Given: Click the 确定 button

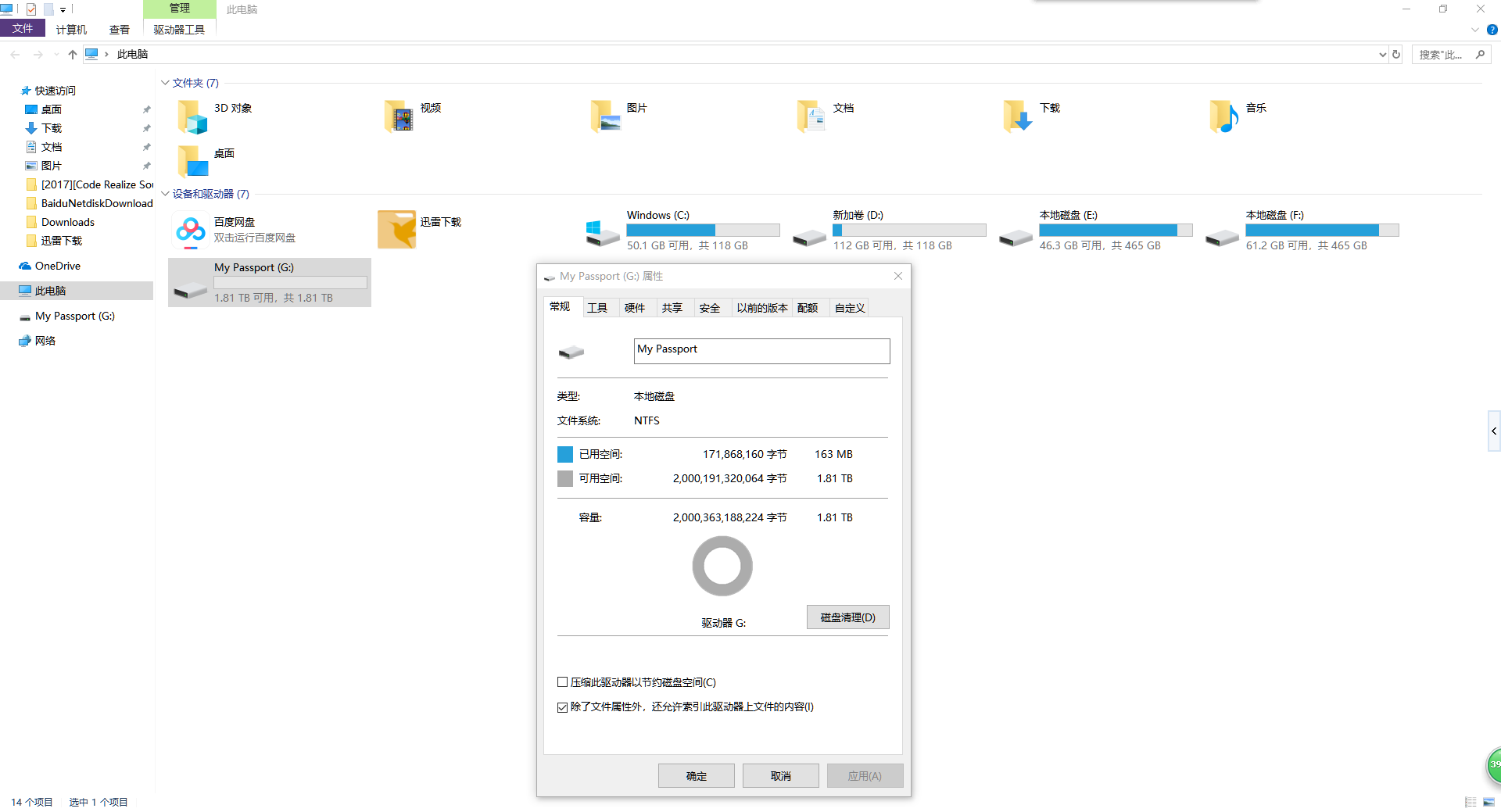Looking at the screenshot, I should [696, 776].
